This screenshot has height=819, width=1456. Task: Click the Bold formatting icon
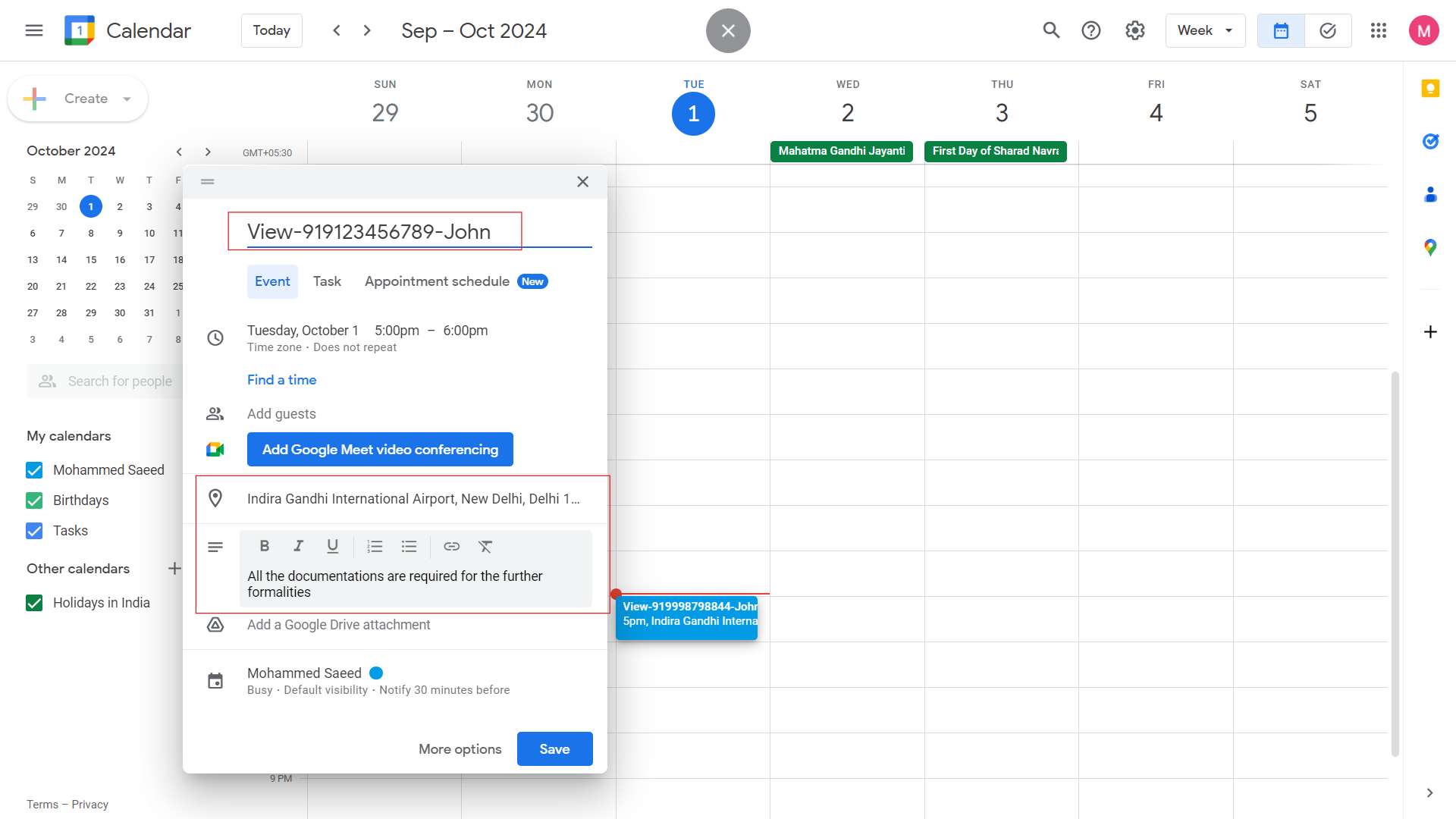pyautogui.click(x=265, y=546)
